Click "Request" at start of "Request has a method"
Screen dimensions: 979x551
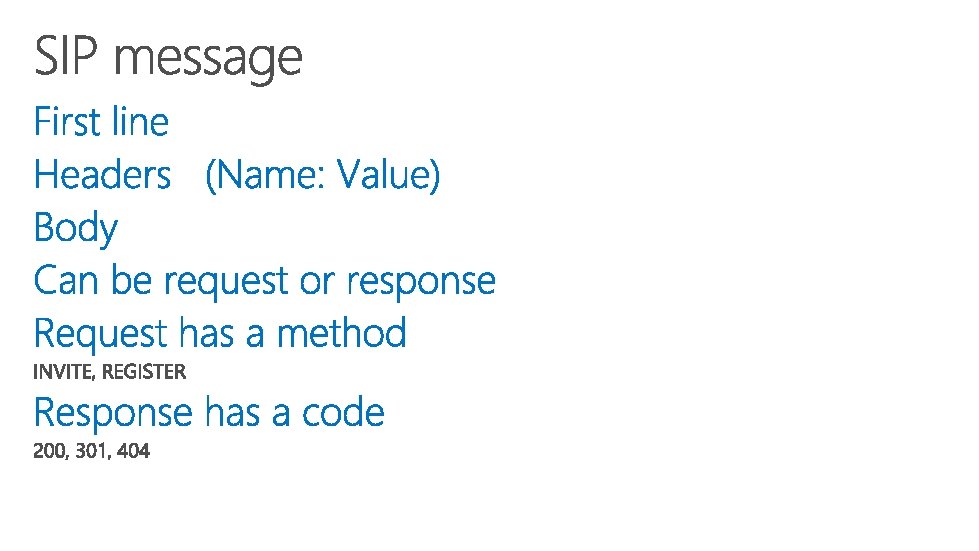101,334
